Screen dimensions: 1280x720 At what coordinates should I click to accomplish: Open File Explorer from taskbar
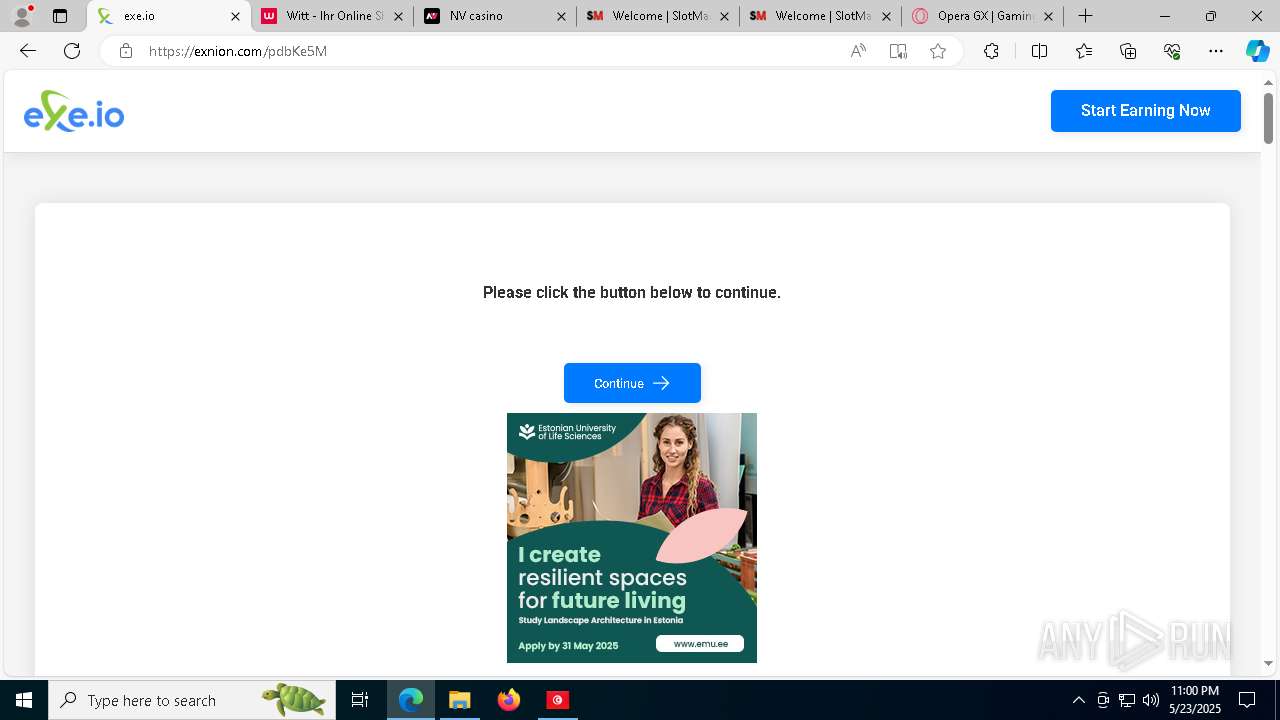459,700
